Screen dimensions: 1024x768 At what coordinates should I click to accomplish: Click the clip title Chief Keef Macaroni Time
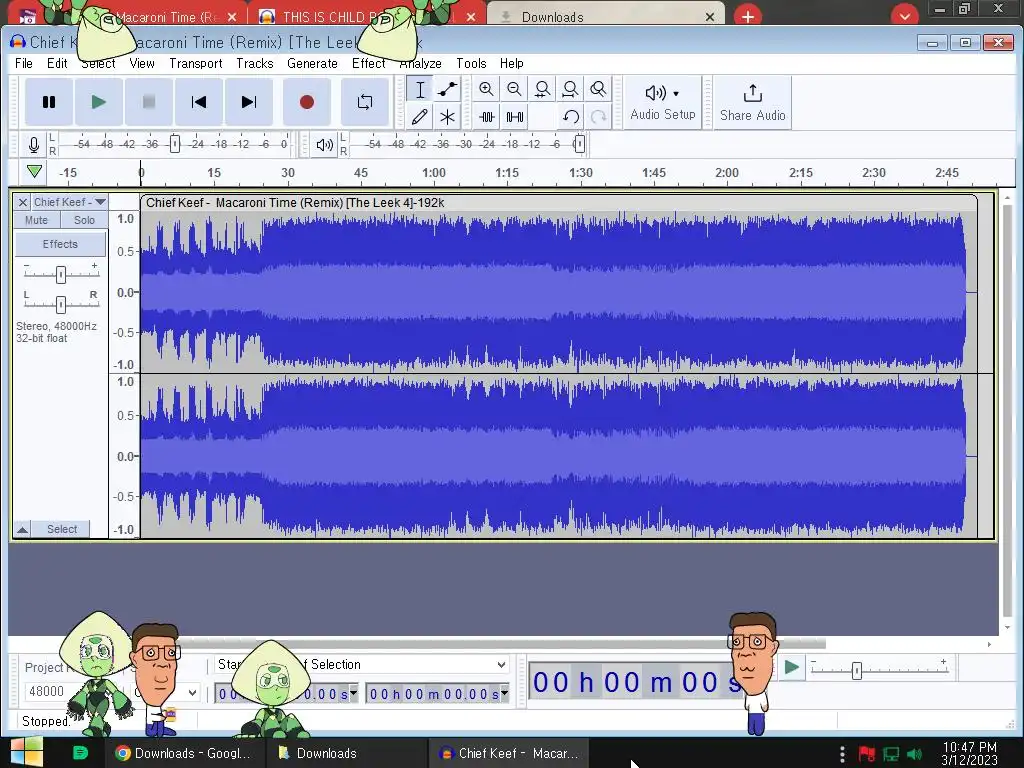coord(295,203)
